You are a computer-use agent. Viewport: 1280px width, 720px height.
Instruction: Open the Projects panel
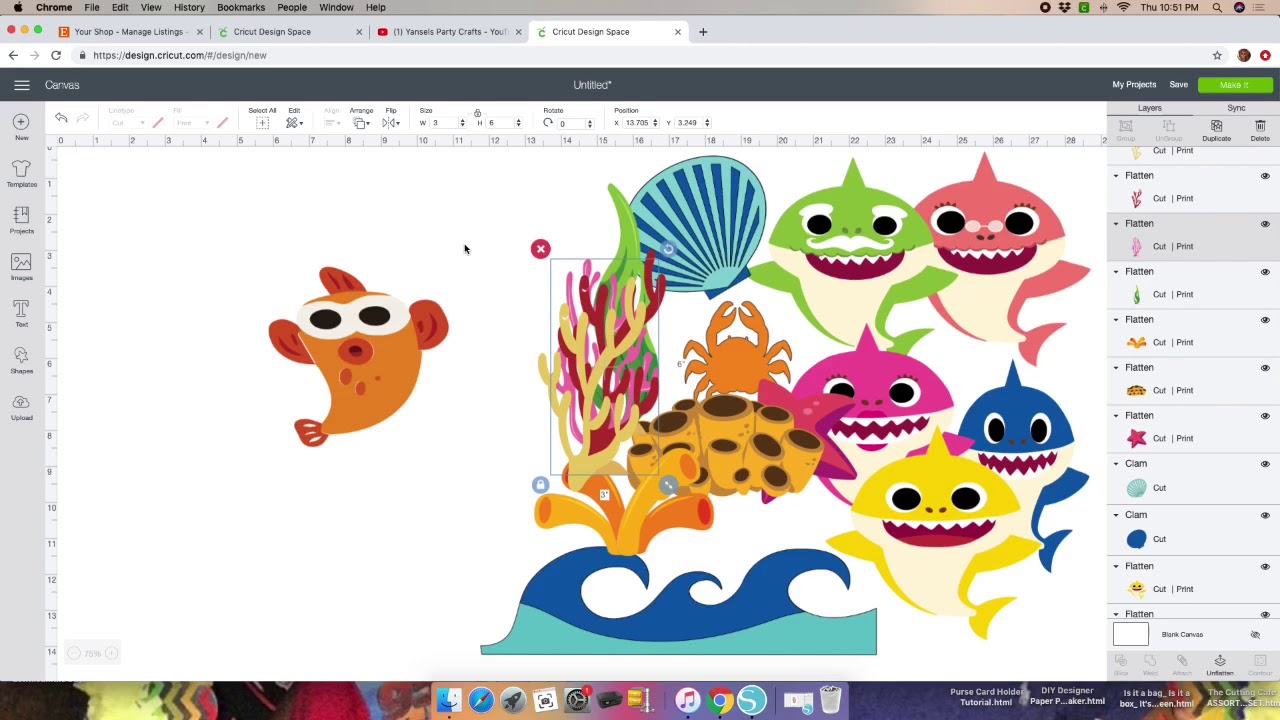pos(21,220)
